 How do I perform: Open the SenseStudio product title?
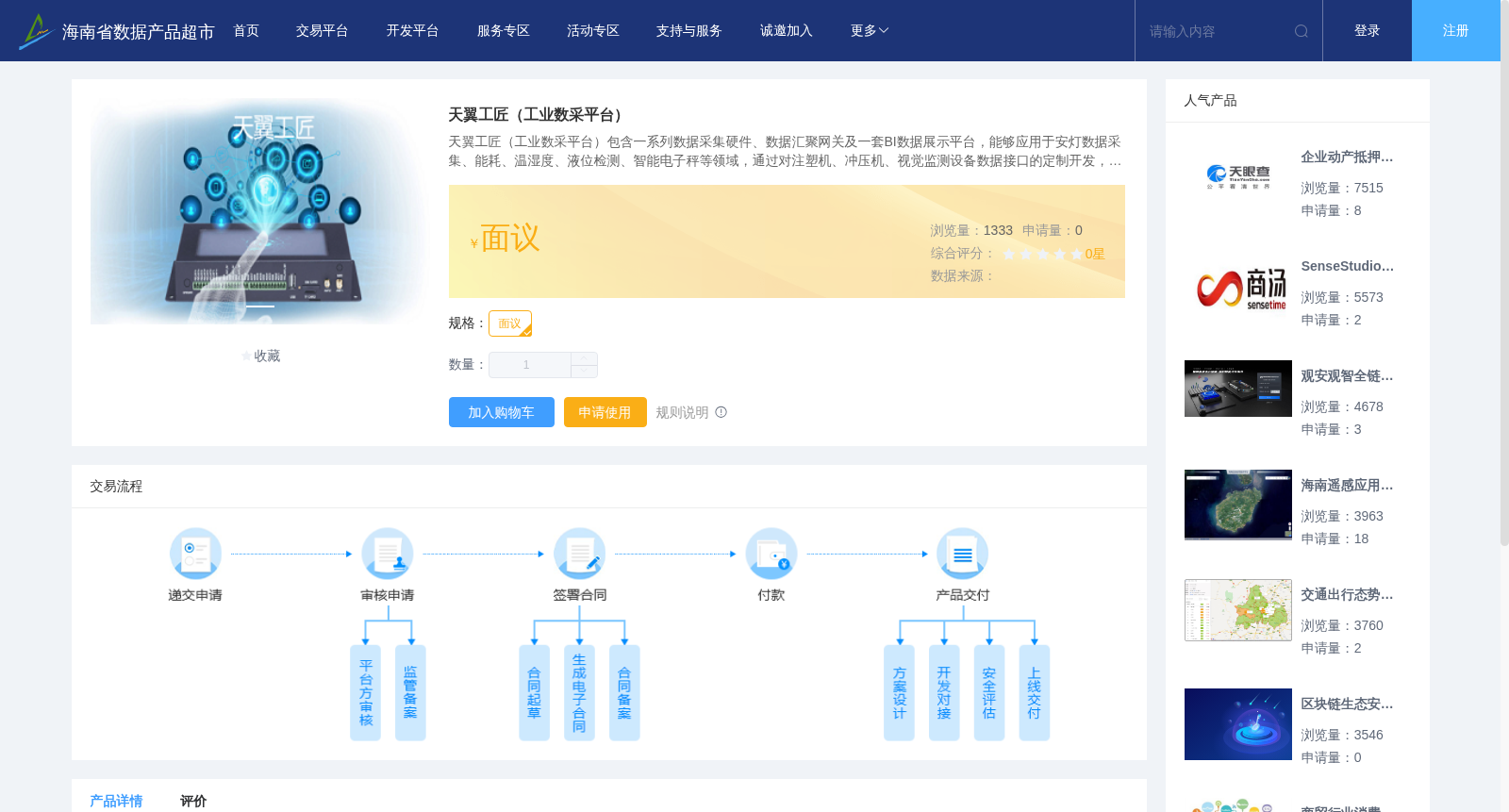coord(1347,266)
